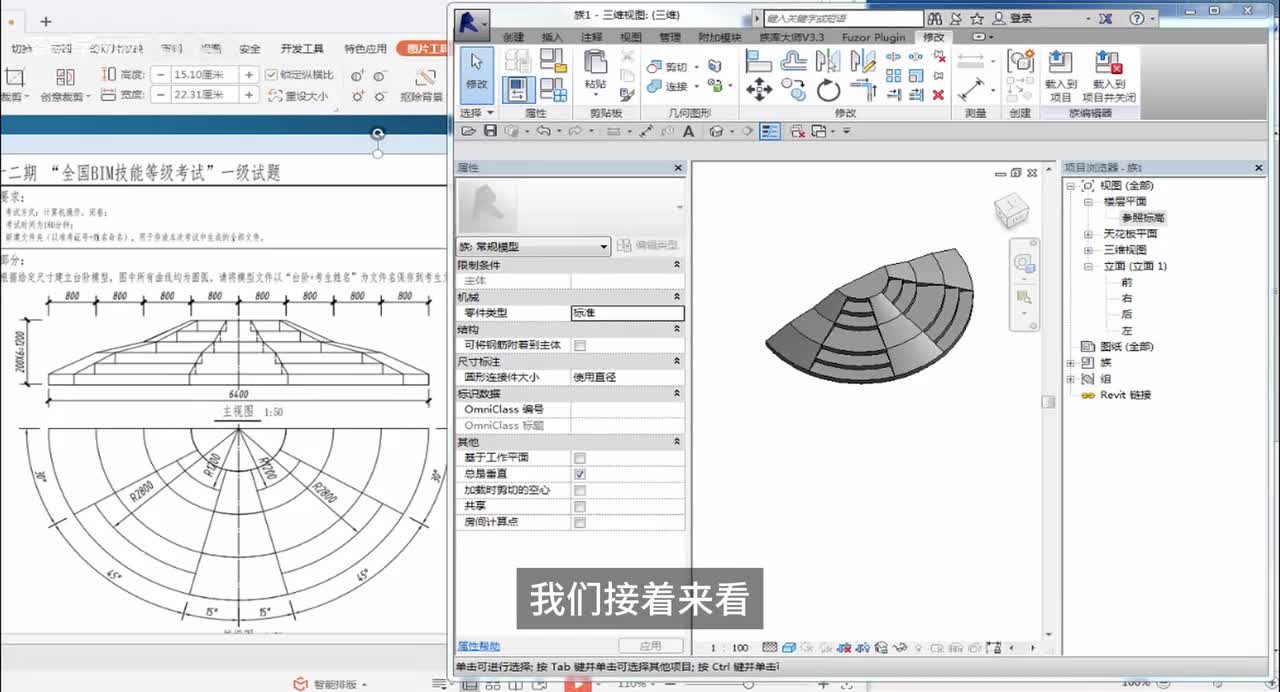Image resolution: width=1280 pixels, height=692 pixels.
Task: Open the 选择 dropdown under Modify
Action: point(476,113)
